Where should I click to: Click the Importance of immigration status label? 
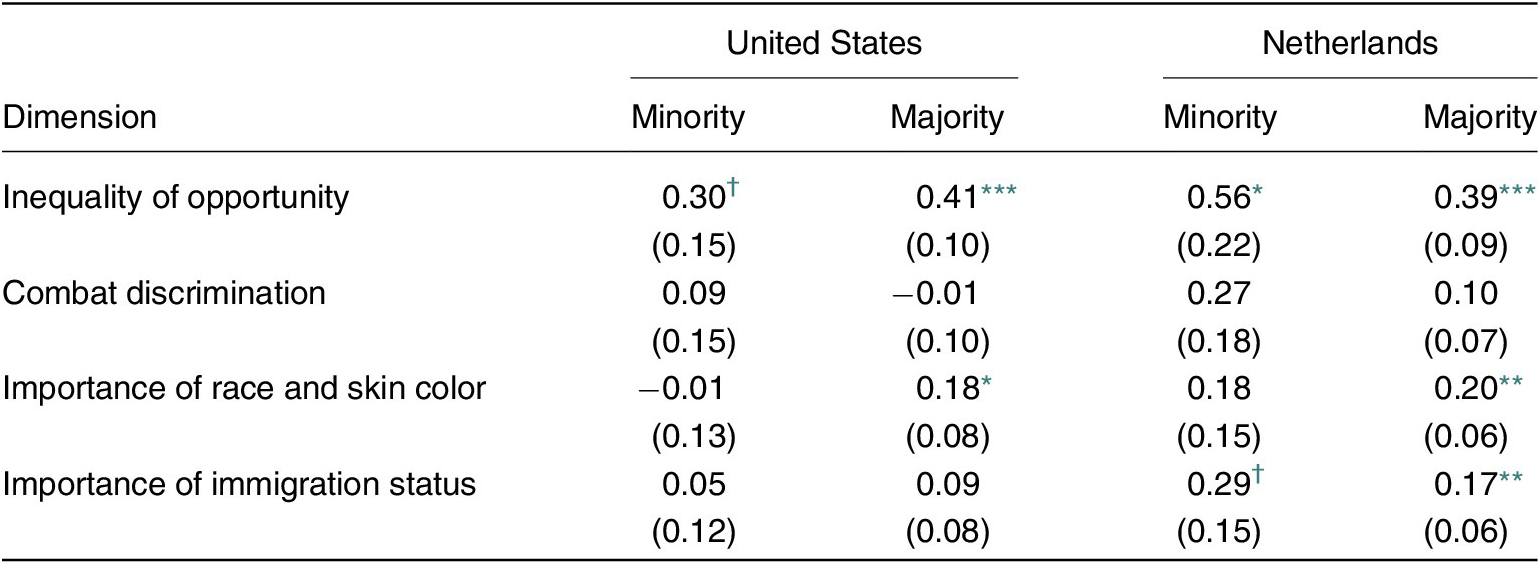(x=238, y=488)
